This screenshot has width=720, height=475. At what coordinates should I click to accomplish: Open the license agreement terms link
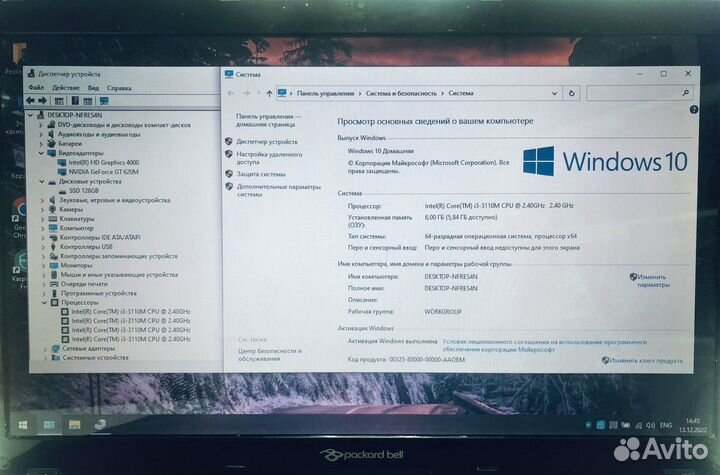pos(545,345)
